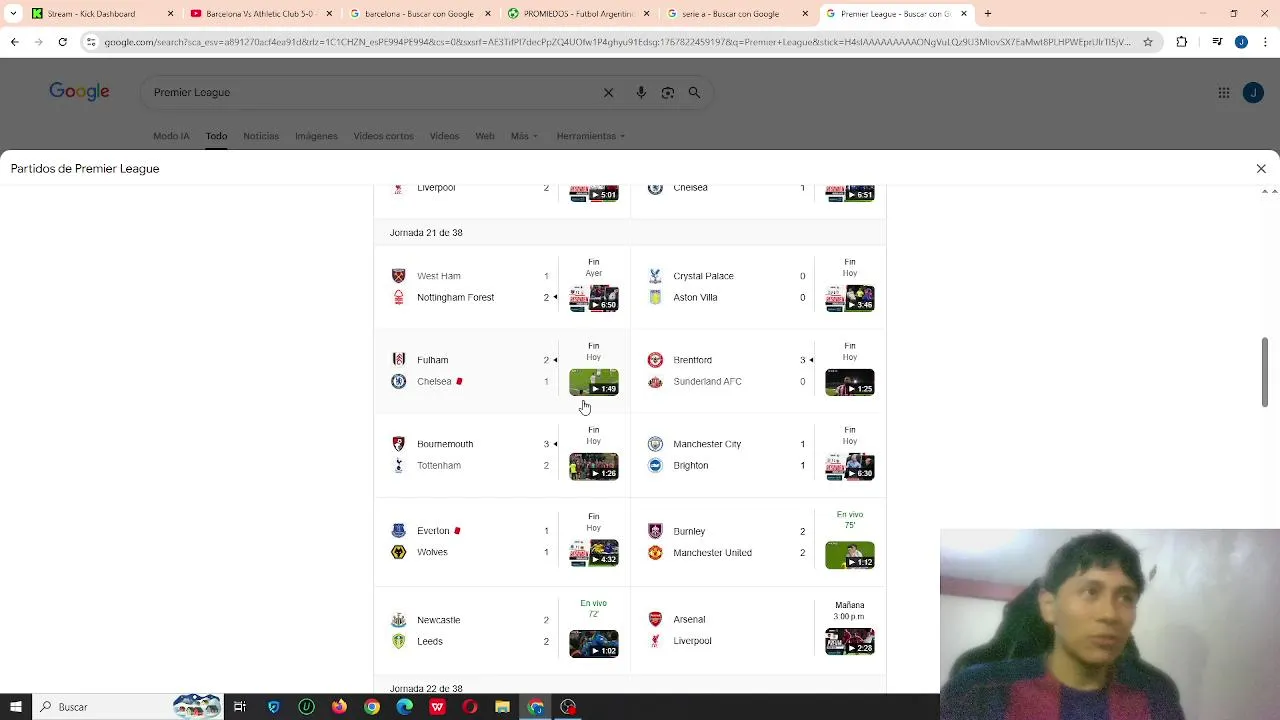This screenshot has width=1280, height=720.
Task: Open the Arsenal team row
Action: point(729,620)
